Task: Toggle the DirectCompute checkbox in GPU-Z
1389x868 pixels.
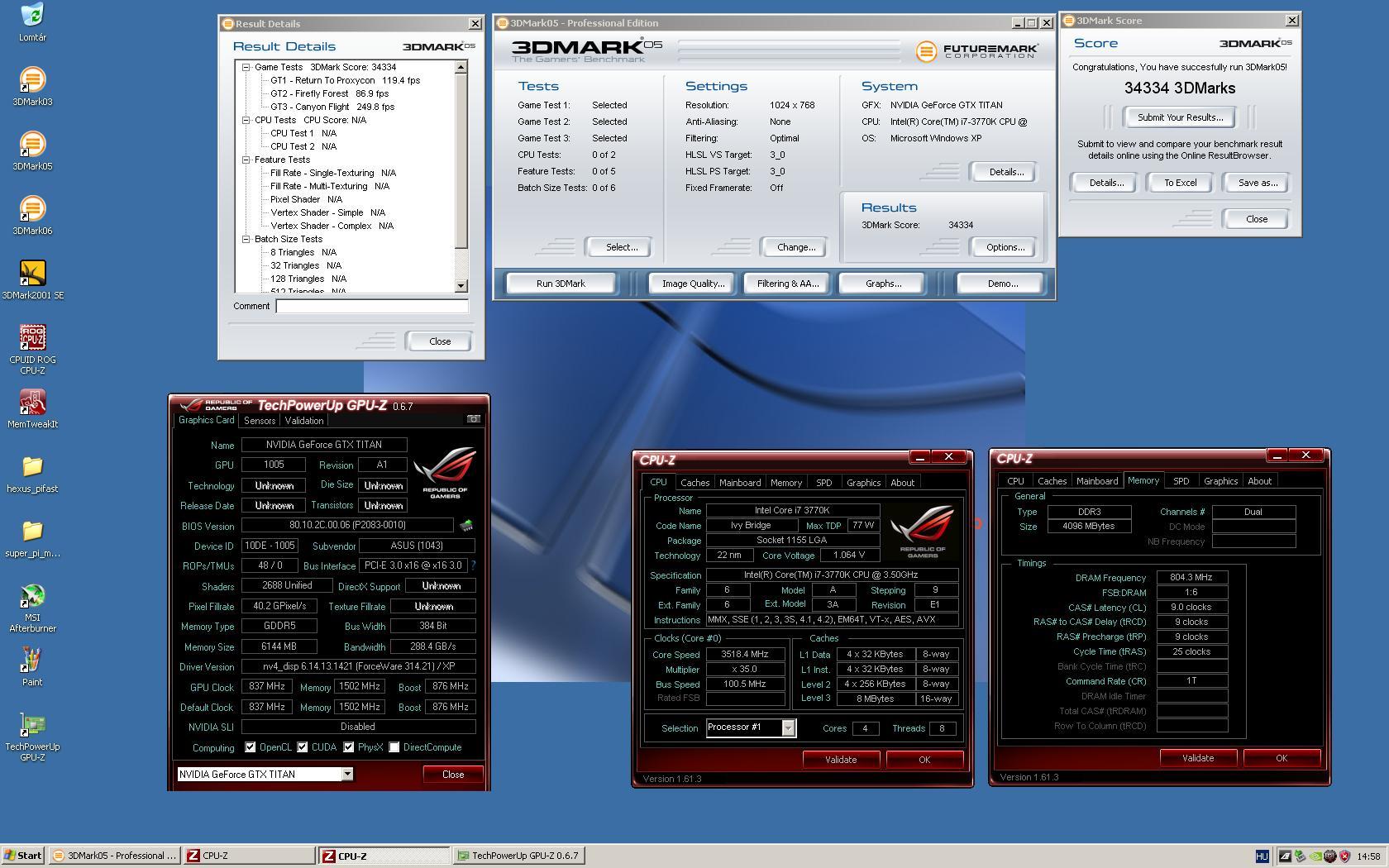Action: pos(394,747)
